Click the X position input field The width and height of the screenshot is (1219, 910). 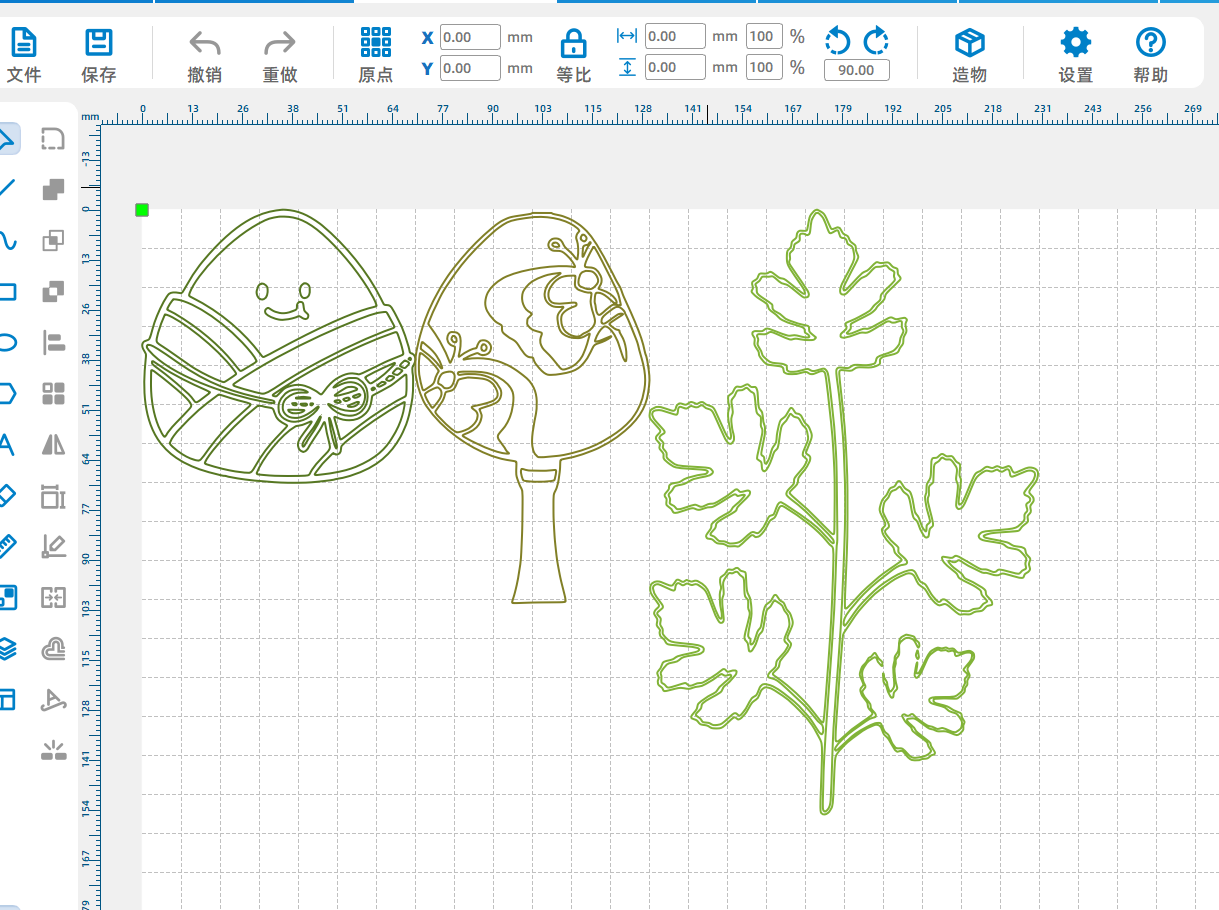pyautogui.click(x=470, y=38)
